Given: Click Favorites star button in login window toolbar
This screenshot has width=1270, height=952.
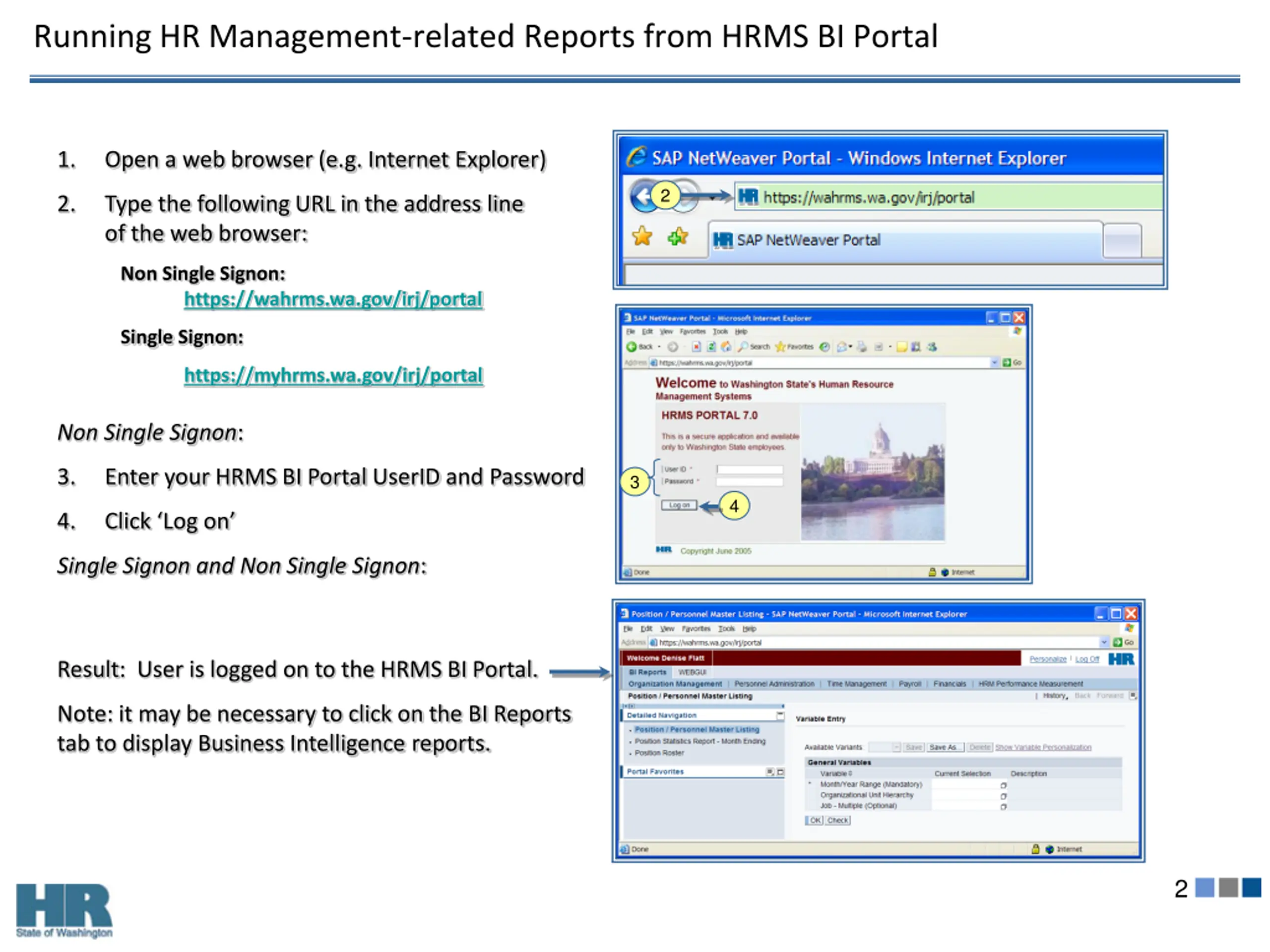Looking at the screenshot, I should pos(794,347).
